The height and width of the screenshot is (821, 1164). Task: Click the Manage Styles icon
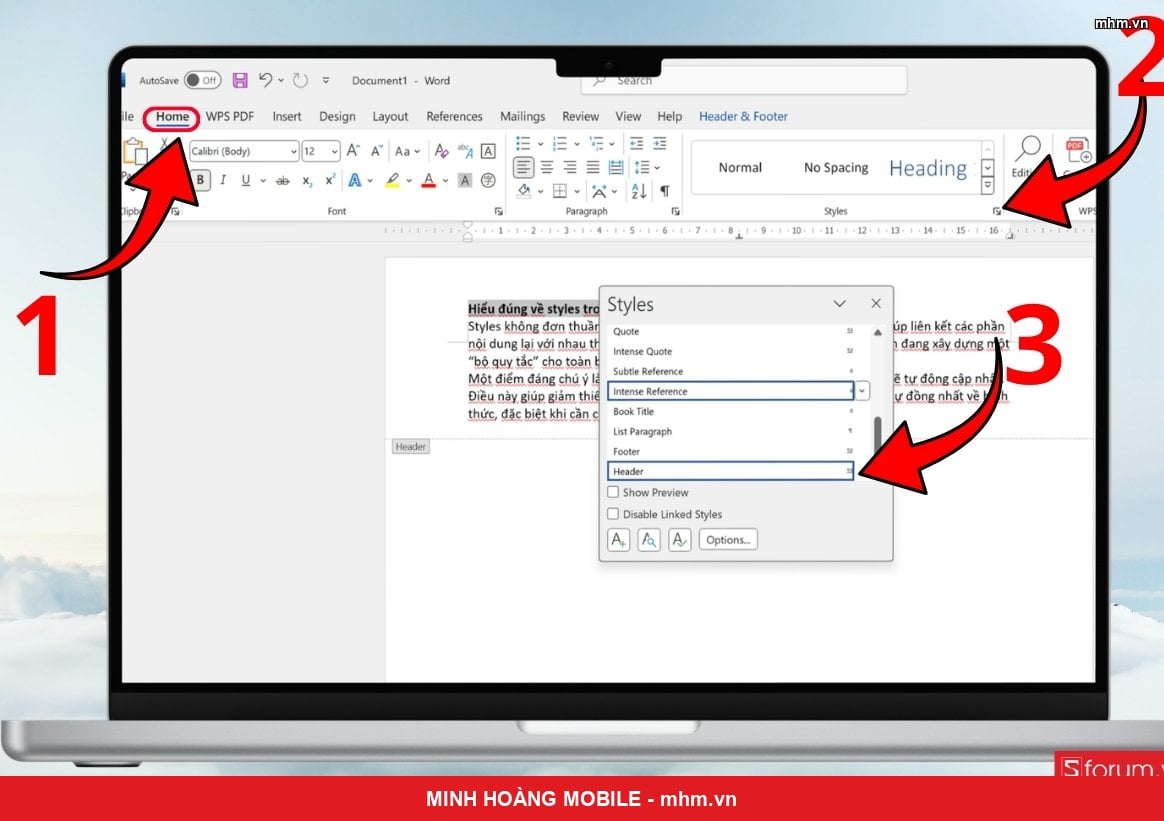679,540
